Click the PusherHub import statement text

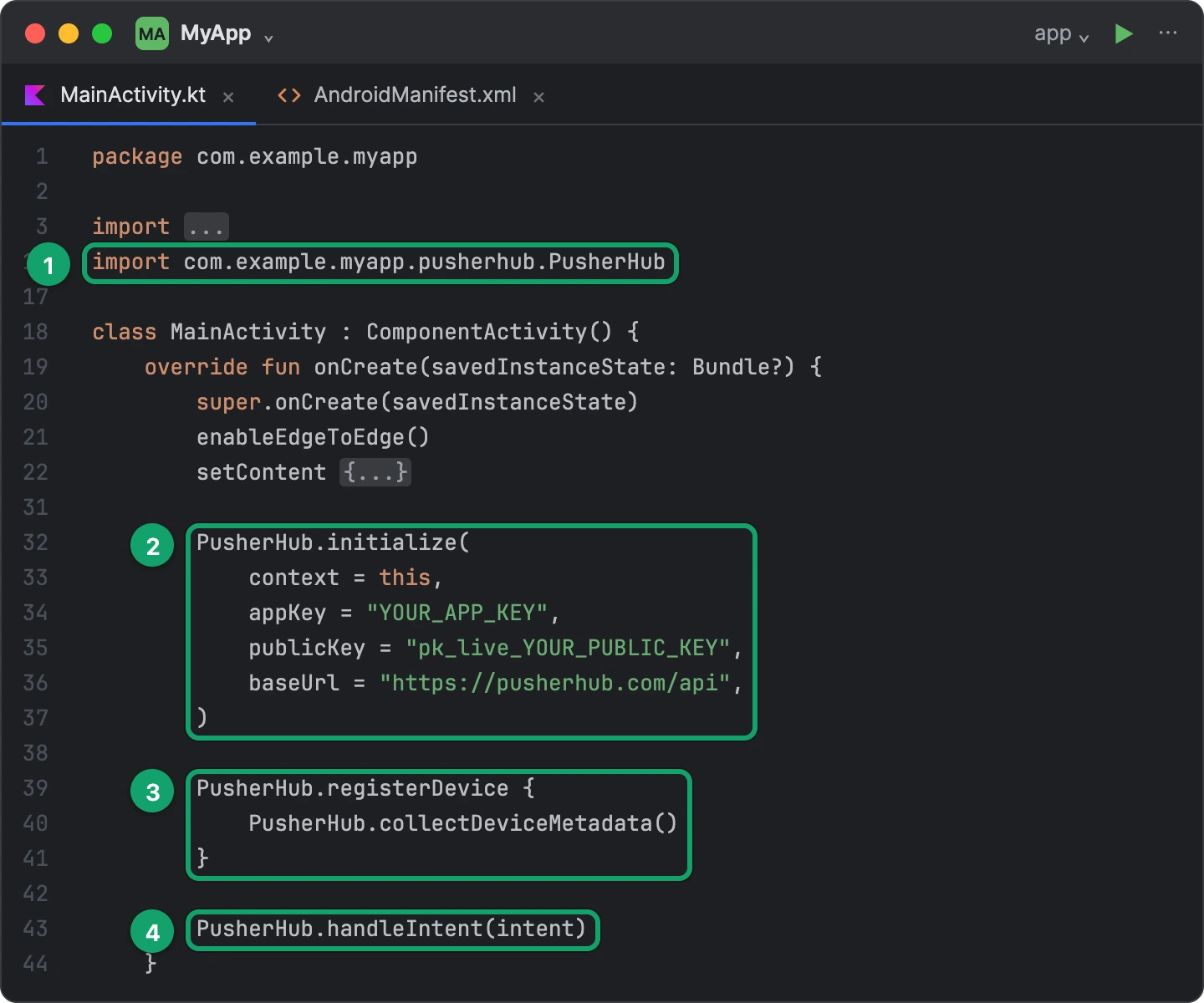(379, 262)
